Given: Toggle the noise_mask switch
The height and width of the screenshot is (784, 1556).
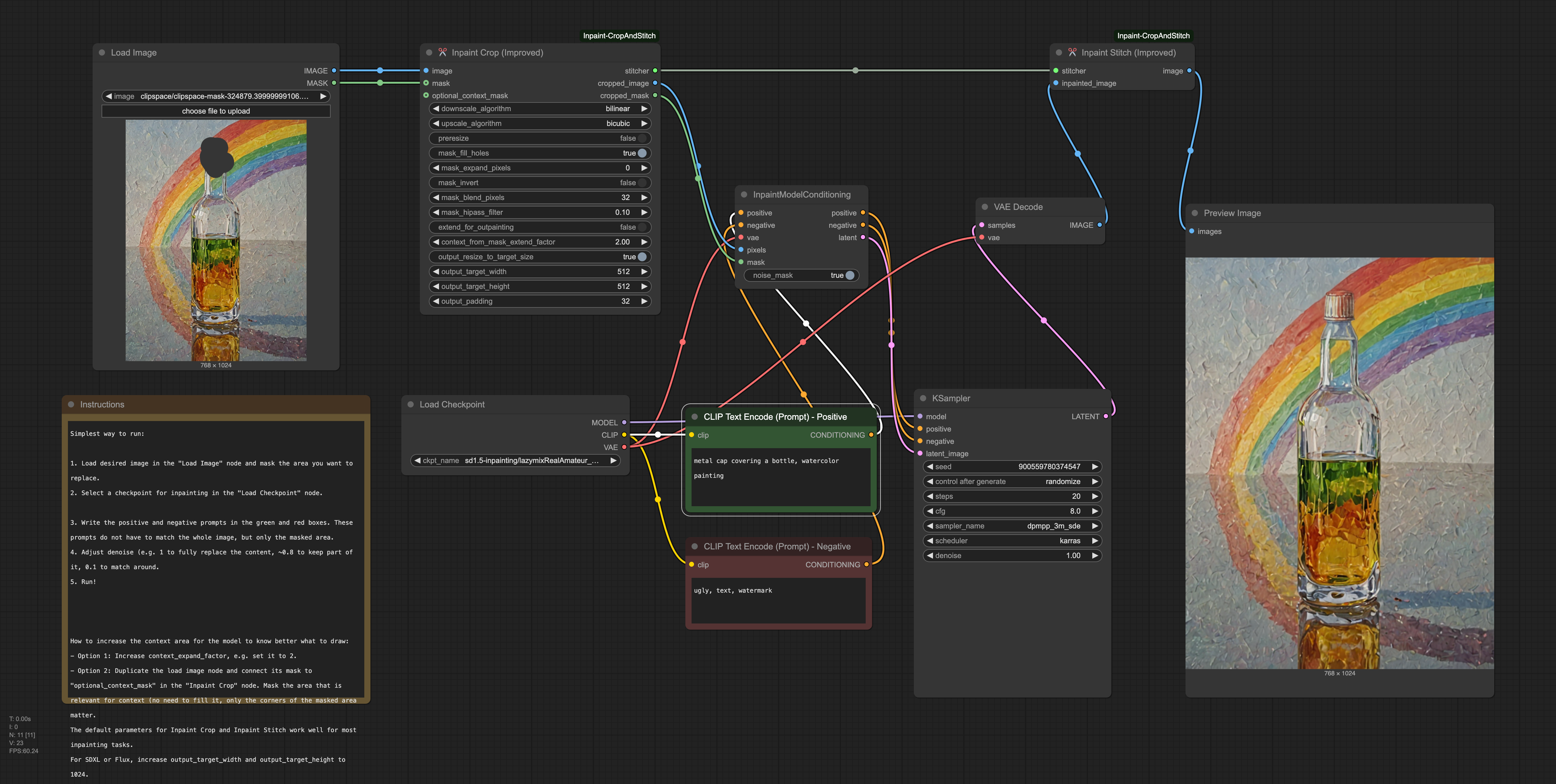Looking at the screenshot, I should (849, 275).
